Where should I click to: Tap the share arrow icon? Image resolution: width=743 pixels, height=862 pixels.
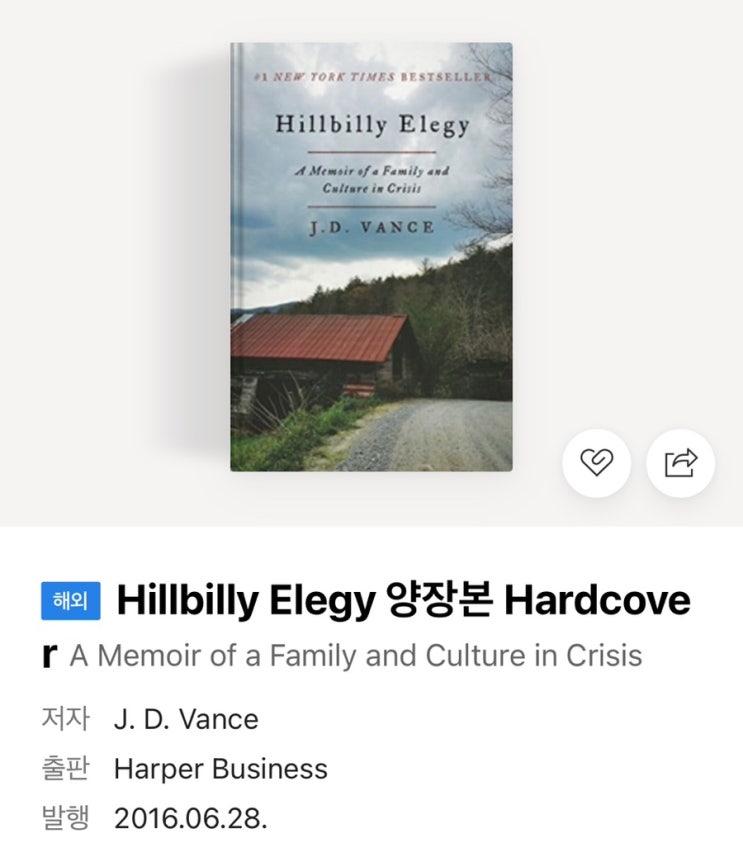(x=681, y=463)
